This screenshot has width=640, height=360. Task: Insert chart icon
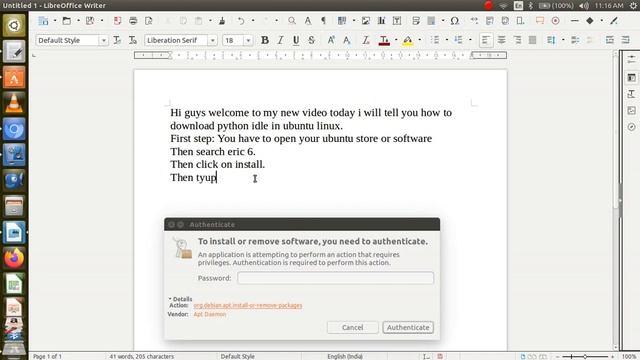[x=381, y=21]
